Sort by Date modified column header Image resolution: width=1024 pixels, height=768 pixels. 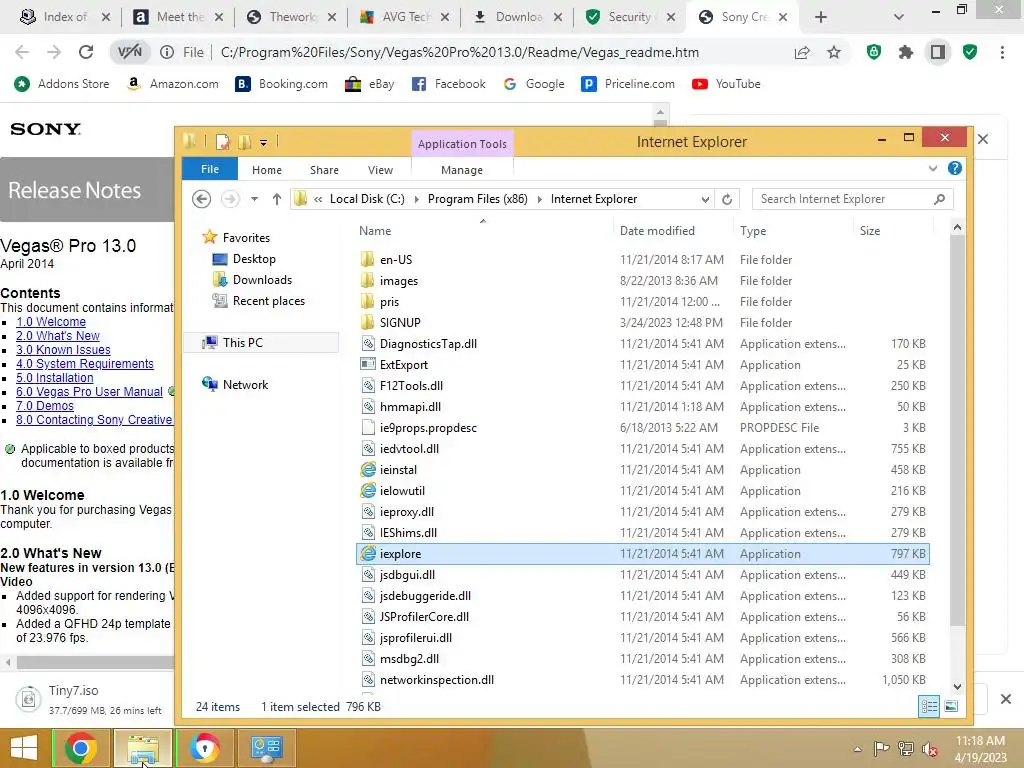click(657, 231)
